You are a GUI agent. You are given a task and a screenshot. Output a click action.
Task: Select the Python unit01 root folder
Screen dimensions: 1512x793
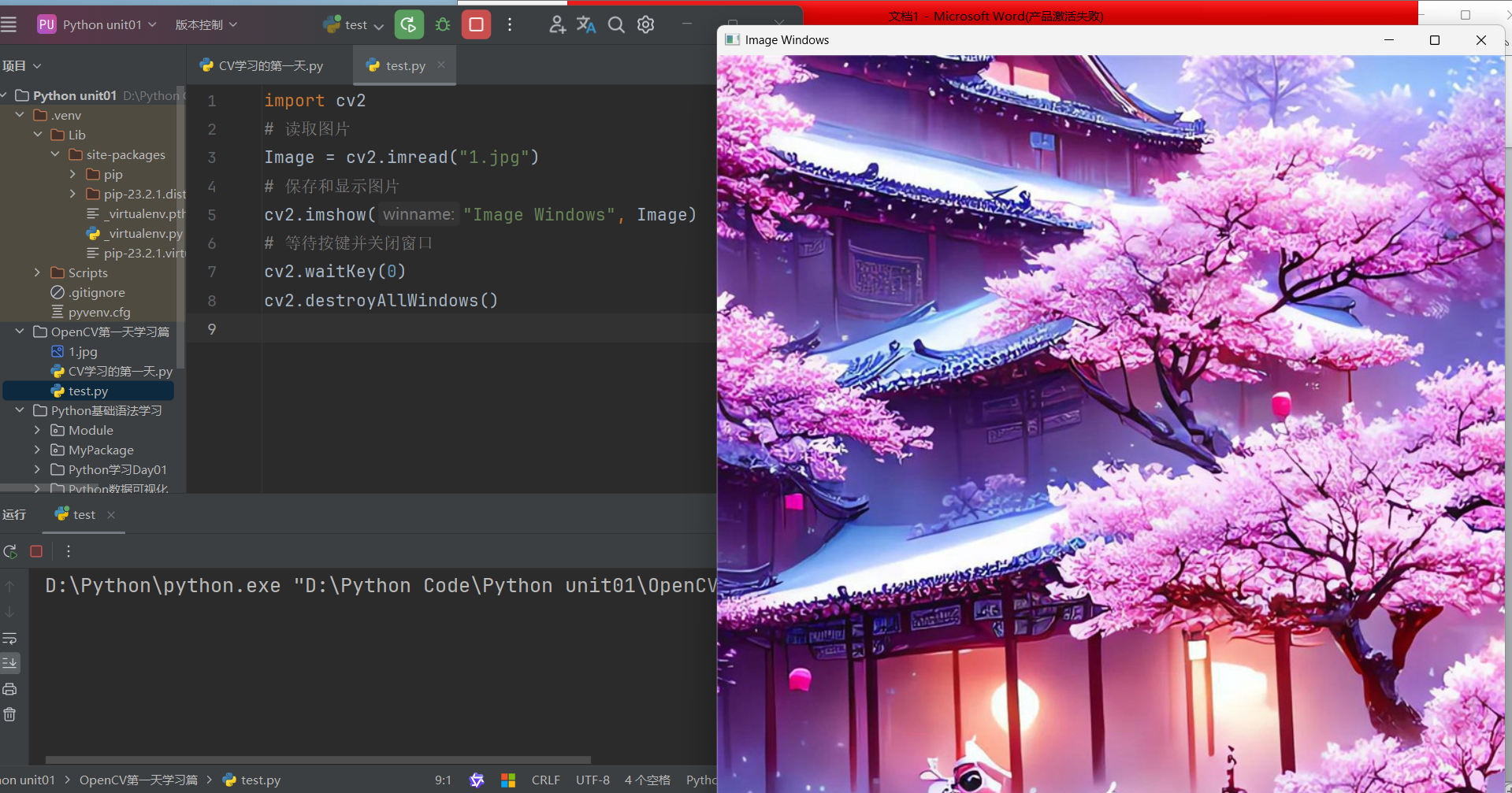tap(75, 95)
